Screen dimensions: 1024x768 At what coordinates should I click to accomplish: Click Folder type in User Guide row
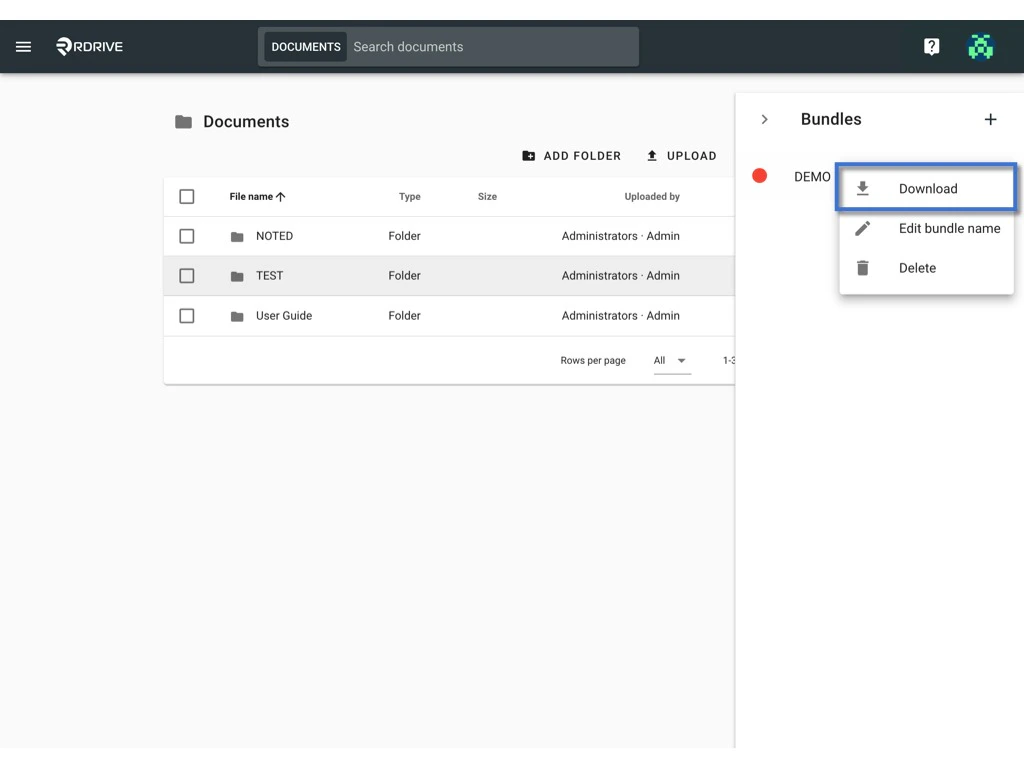click(x=404, y=315)
